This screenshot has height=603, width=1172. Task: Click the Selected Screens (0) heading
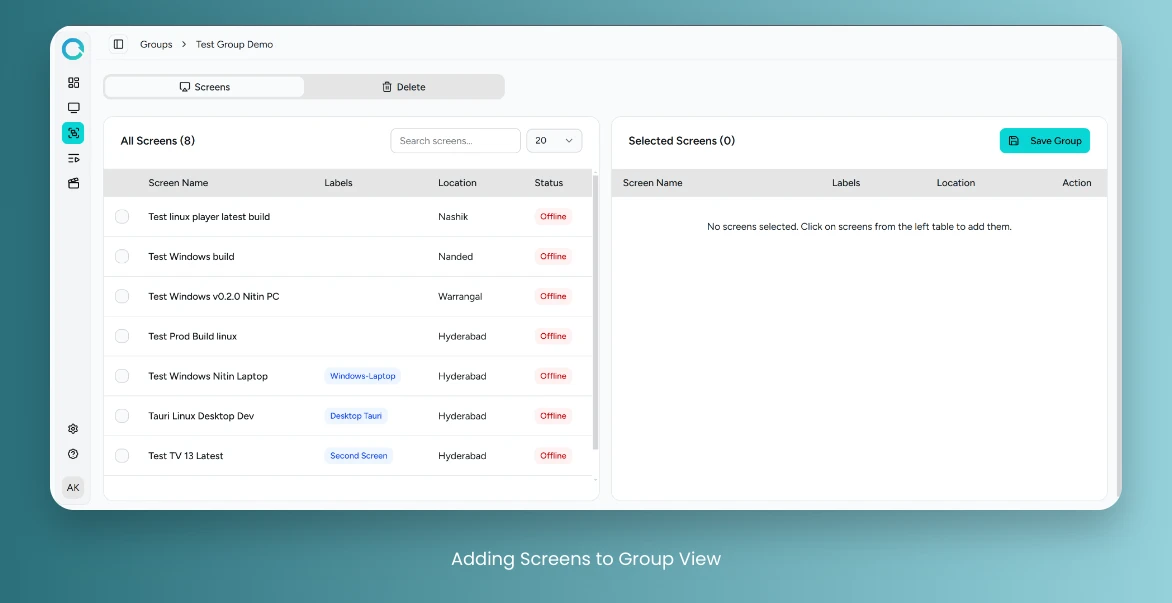point(682,140)
